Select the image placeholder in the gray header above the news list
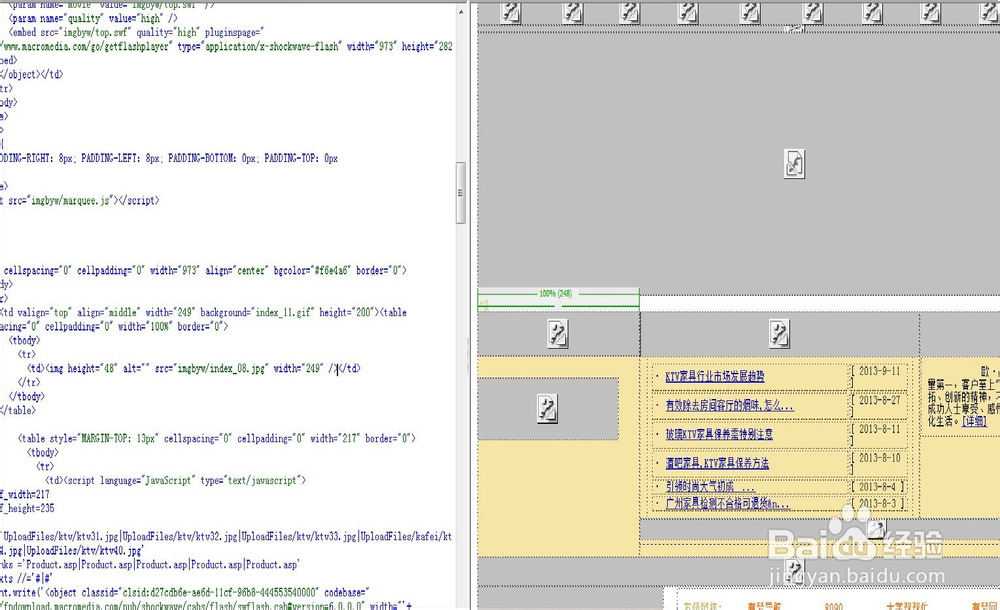This screenshot has width=1000, height=610. (x=779, y=334)
